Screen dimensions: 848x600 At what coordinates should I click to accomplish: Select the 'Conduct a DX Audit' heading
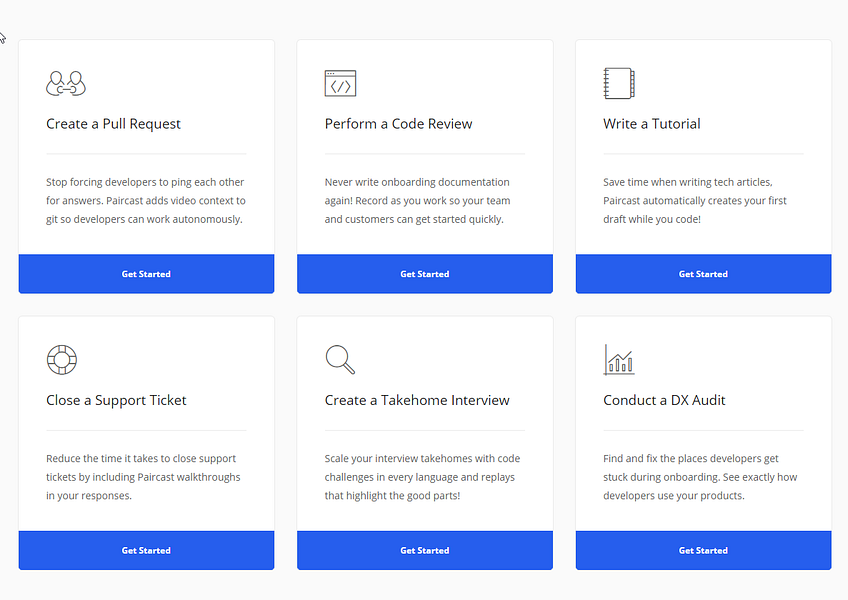pyautogui.click(x=664, y=400)
